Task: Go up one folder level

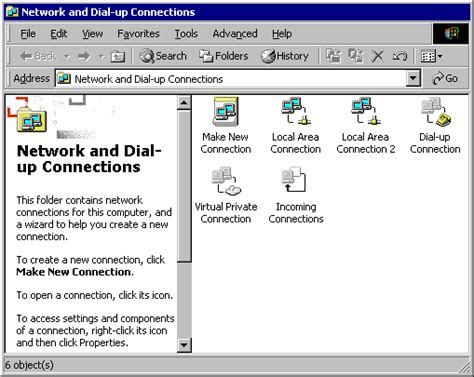Action: click(118, 56)
